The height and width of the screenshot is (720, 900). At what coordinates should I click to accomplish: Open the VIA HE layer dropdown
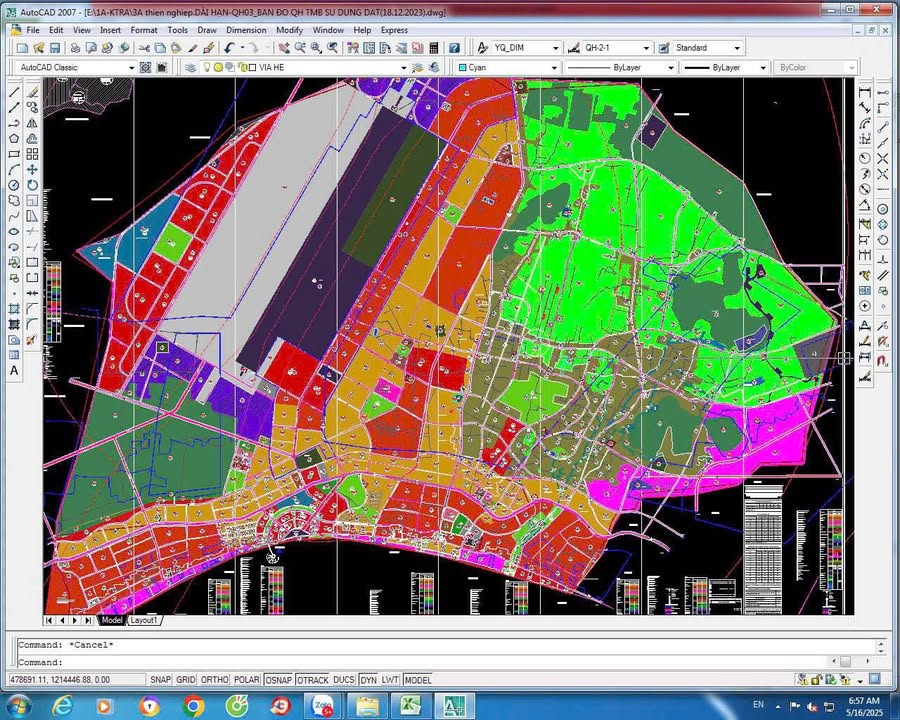coord(403,68)
